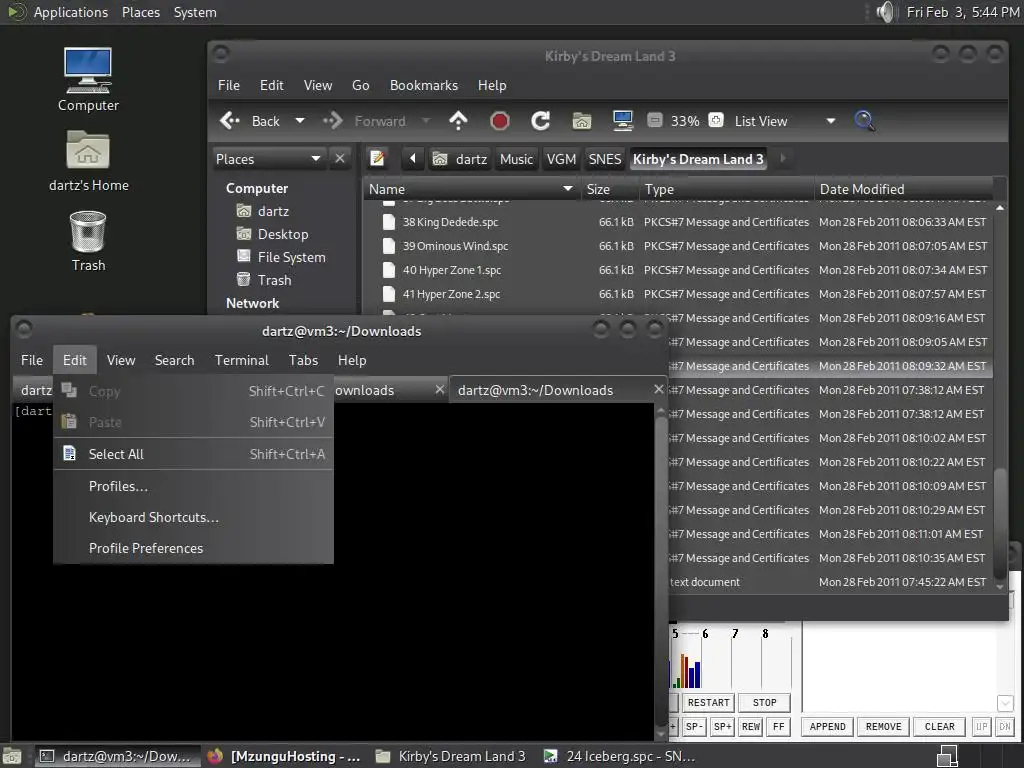Open the Computer location toolbar icon
Image resolution: width=1024 pixels, height=768 pixels.
pos(622,121)
